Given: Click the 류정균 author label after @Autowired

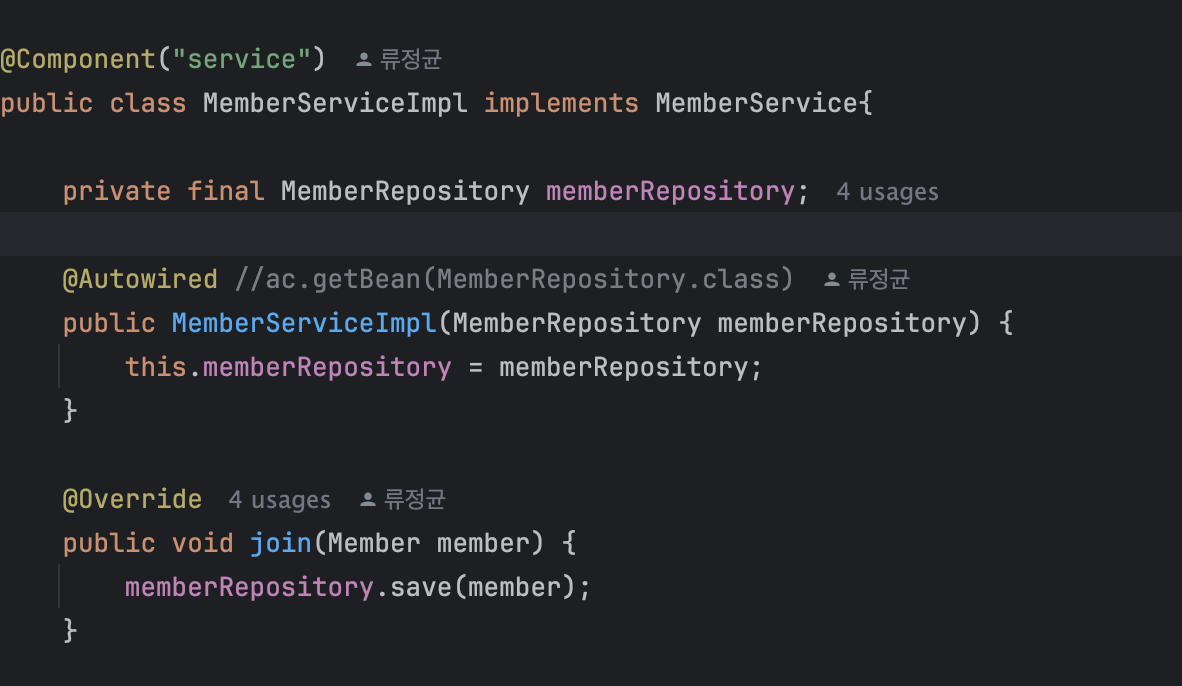Looking at the screenshot, I should point(879,280).
